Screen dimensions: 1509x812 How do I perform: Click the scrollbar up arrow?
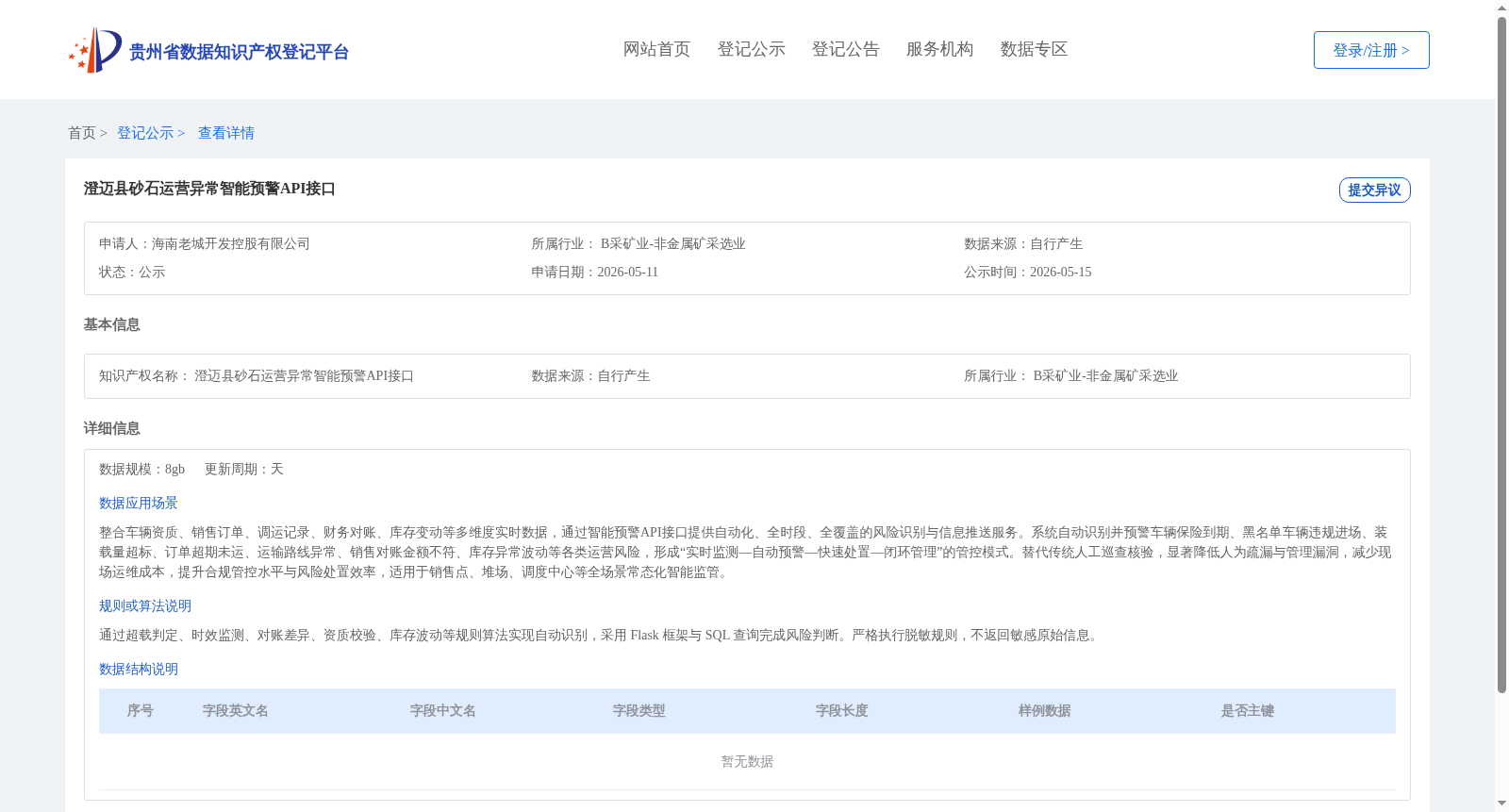[1501, 8]
